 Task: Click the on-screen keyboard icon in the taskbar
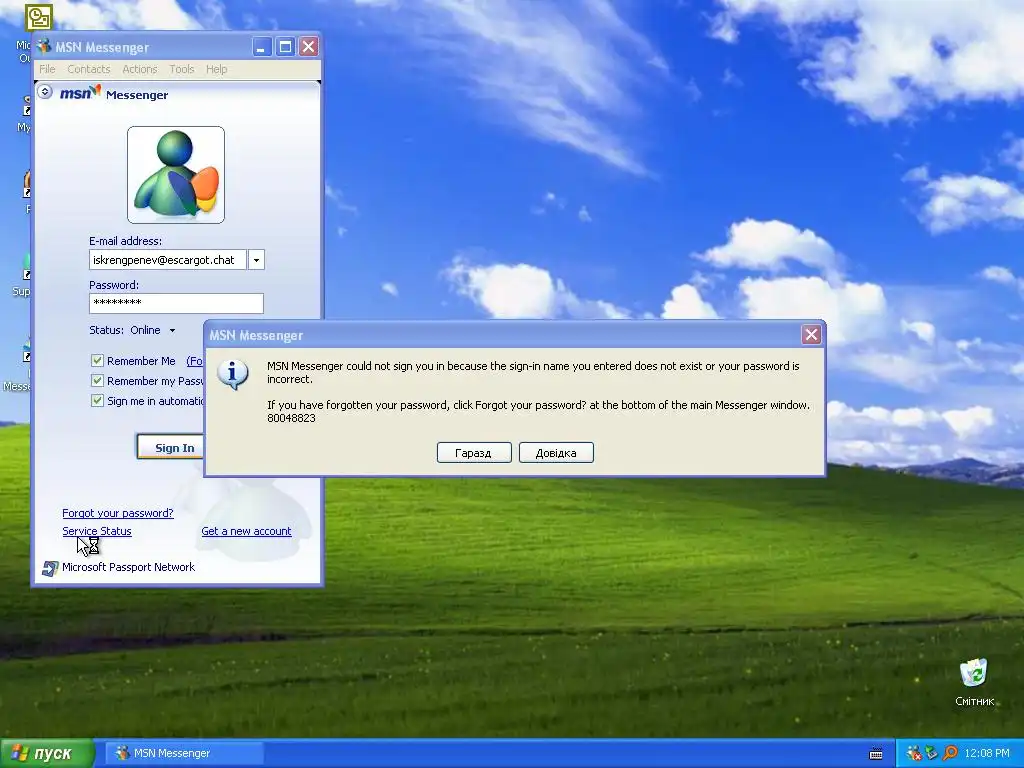coord(876,754)
